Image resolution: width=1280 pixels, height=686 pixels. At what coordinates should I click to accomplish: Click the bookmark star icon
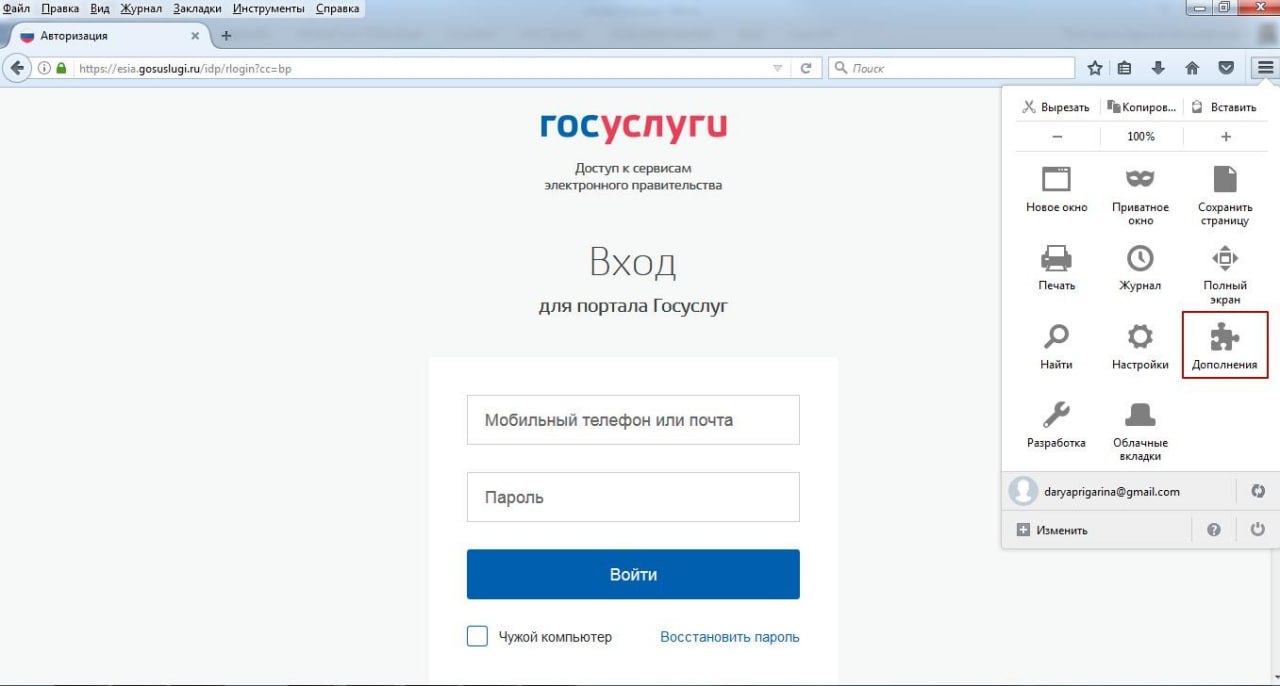1095,68
